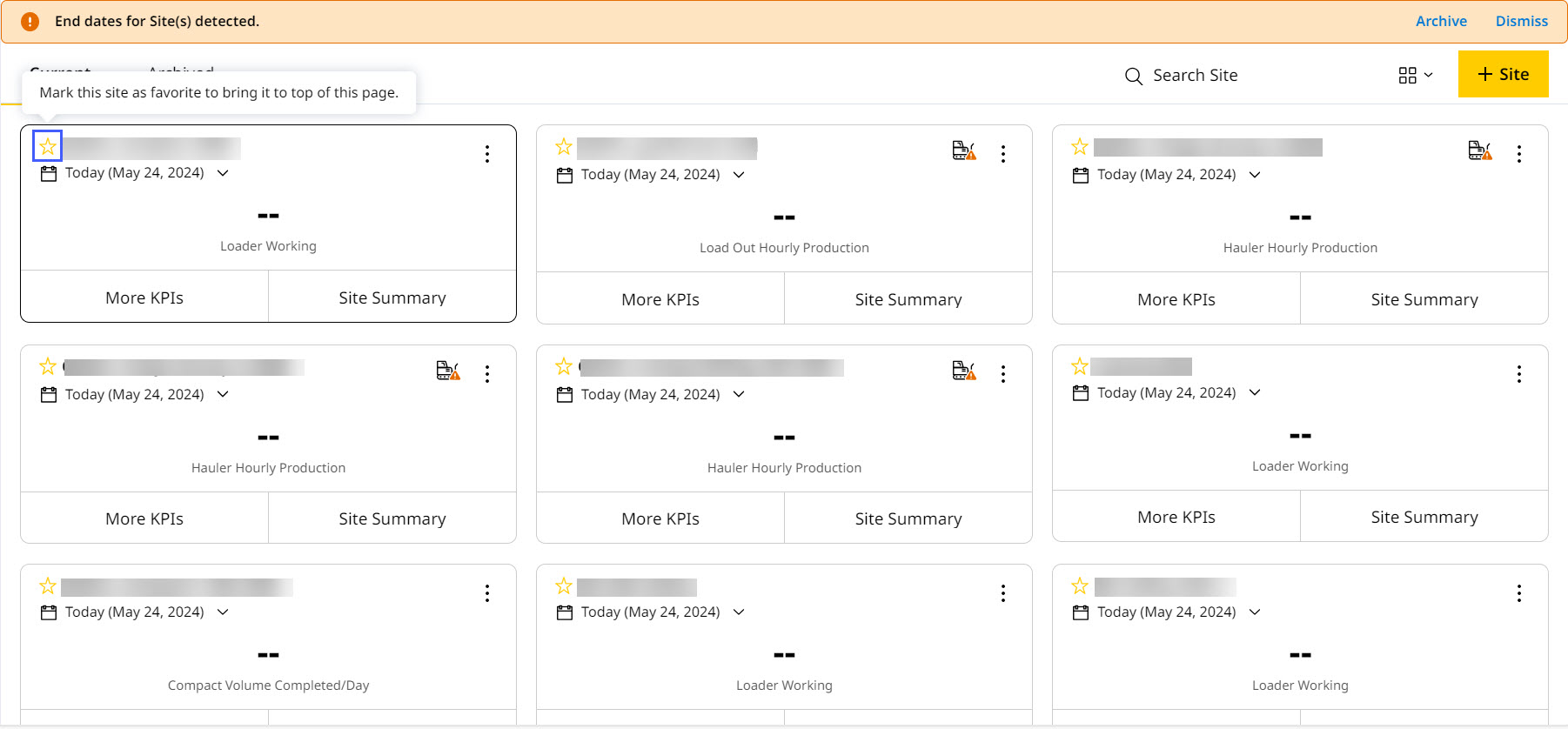Click the magnifying glass search icon
Image resolution: width=1568 pixels, height=729 pixels.
[1133, 76]
